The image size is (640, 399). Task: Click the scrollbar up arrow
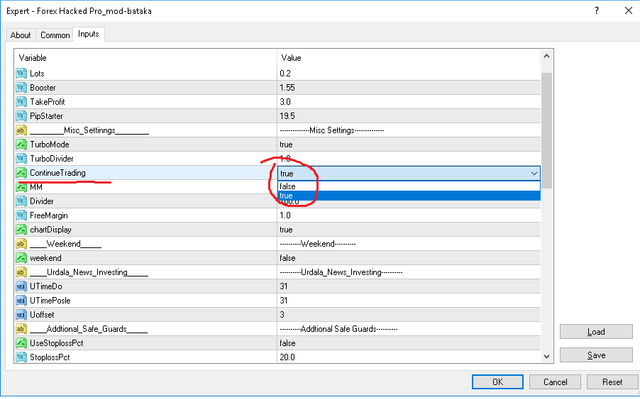click(547, 56)
